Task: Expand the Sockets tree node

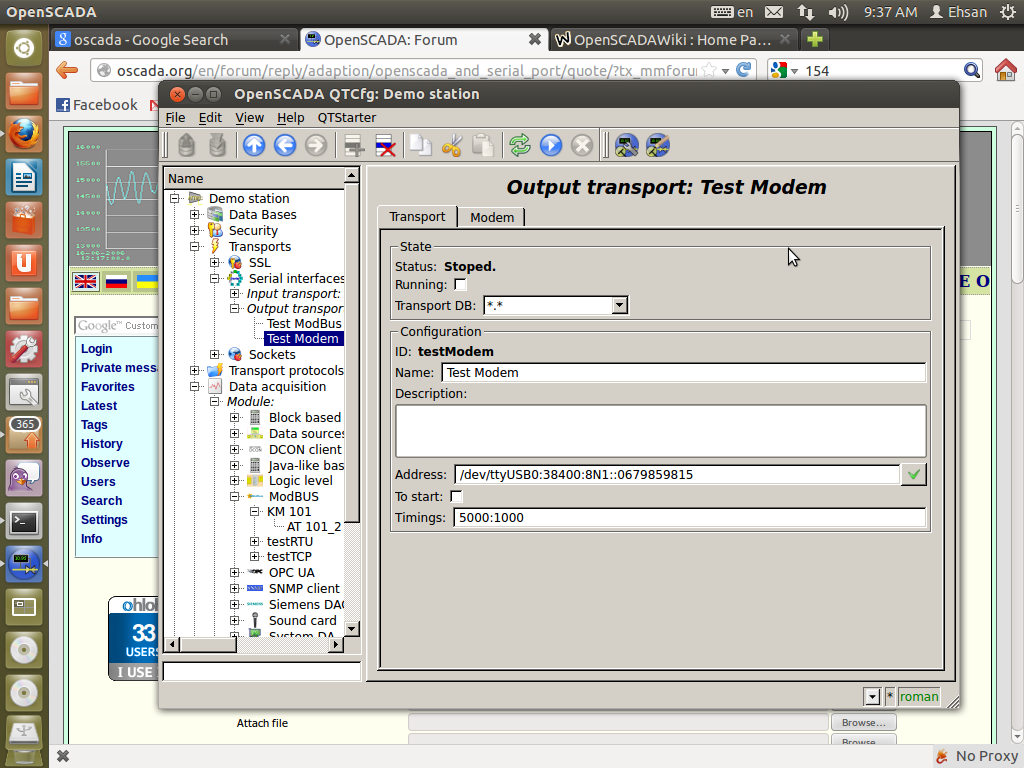Action: (x=215, y=355)
